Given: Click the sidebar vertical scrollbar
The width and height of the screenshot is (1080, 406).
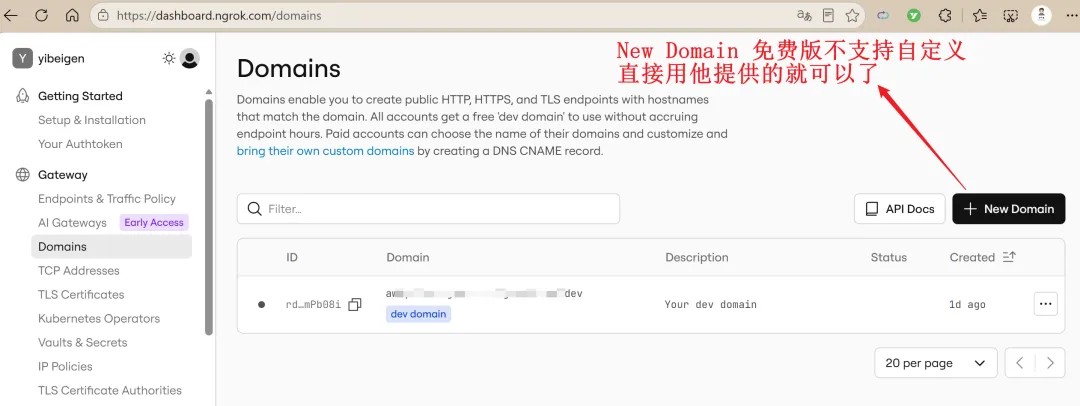Looking at the screenshot, I should tap(209, 217).
